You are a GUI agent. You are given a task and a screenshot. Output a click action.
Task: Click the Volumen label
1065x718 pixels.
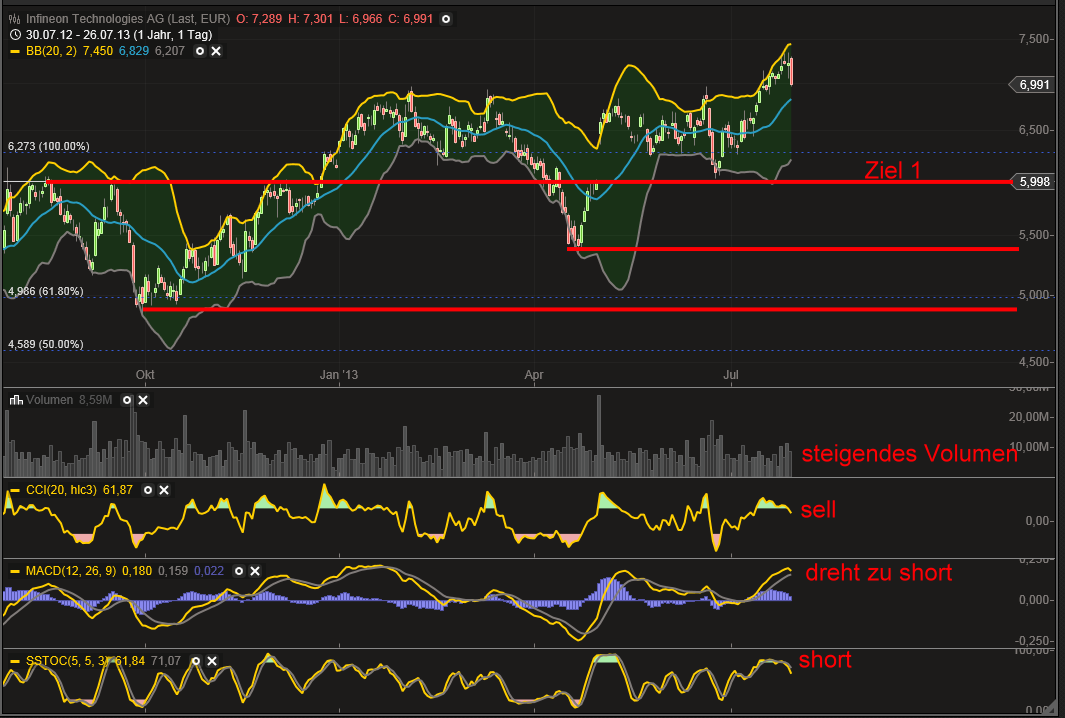(50, 400)
